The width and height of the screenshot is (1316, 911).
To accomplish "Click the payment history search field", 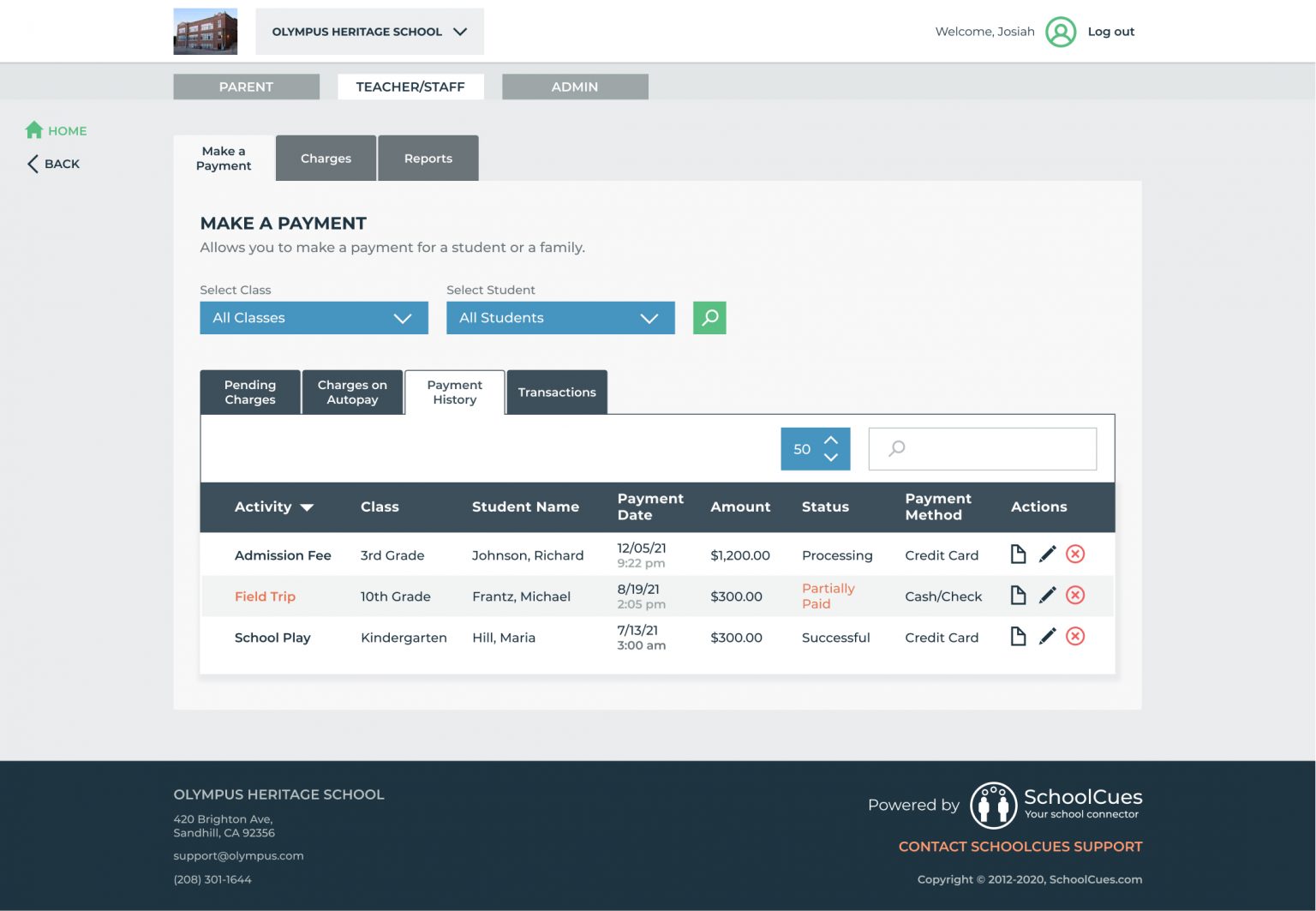I will pyautogui.click(x=994, y=449).
